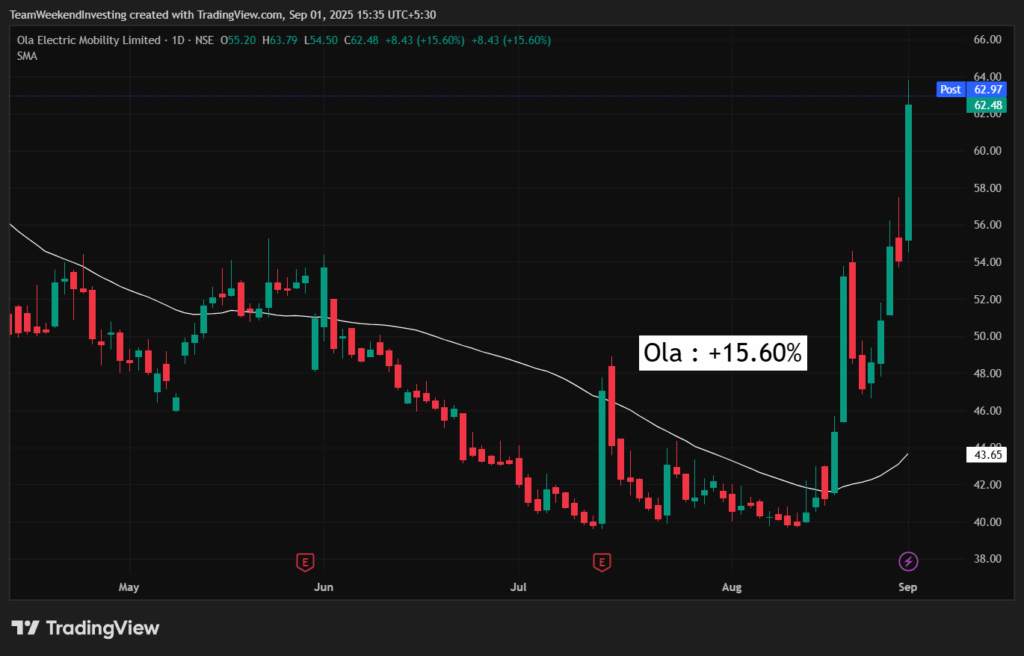Click the TeamWeekendInvesting header caption
The width and height of the screenshot is (1024, 656).
223,14
